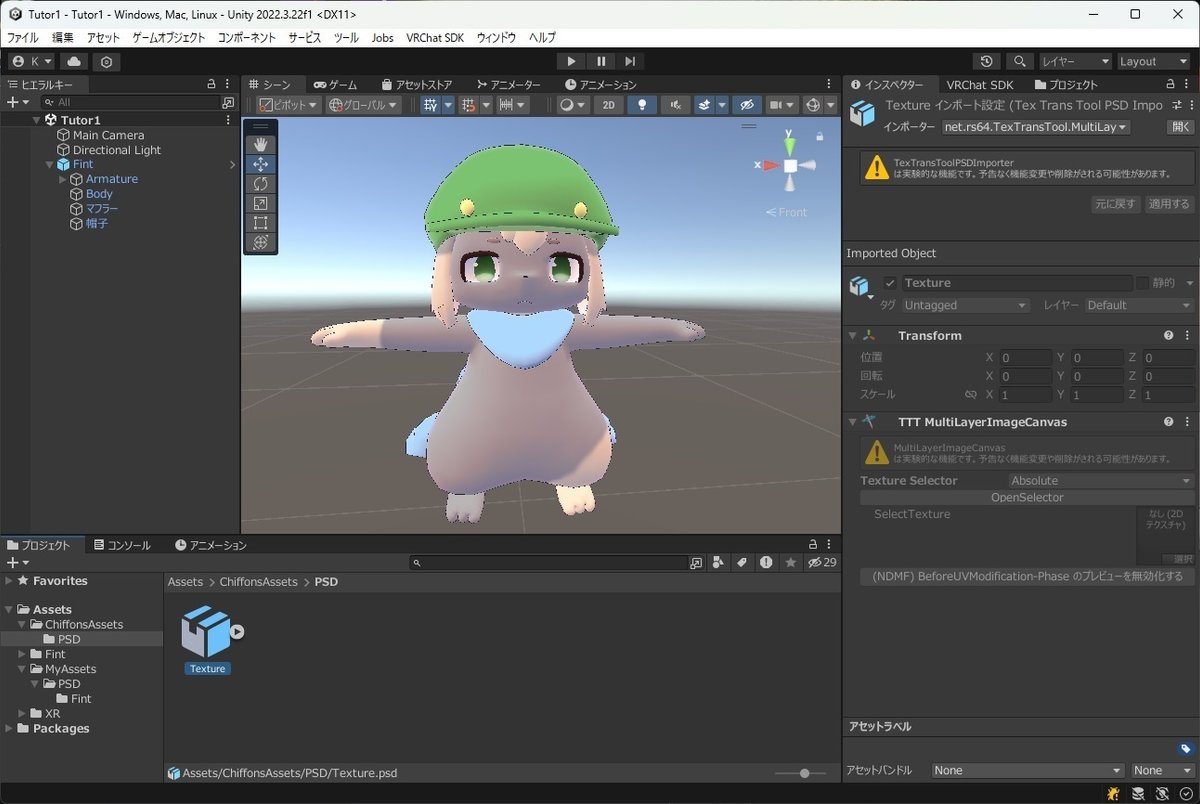This screenshot has height=804, width=1200.
Task: Click the position X value field
Action: tap(1025, 358)
